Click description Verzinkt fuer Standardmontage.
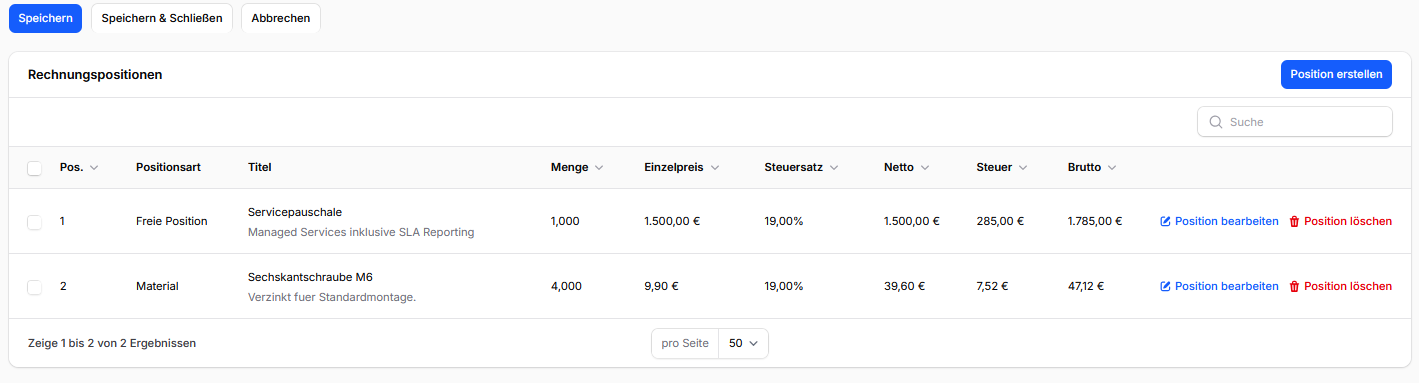1419x383 pixels. coord(332,297)
